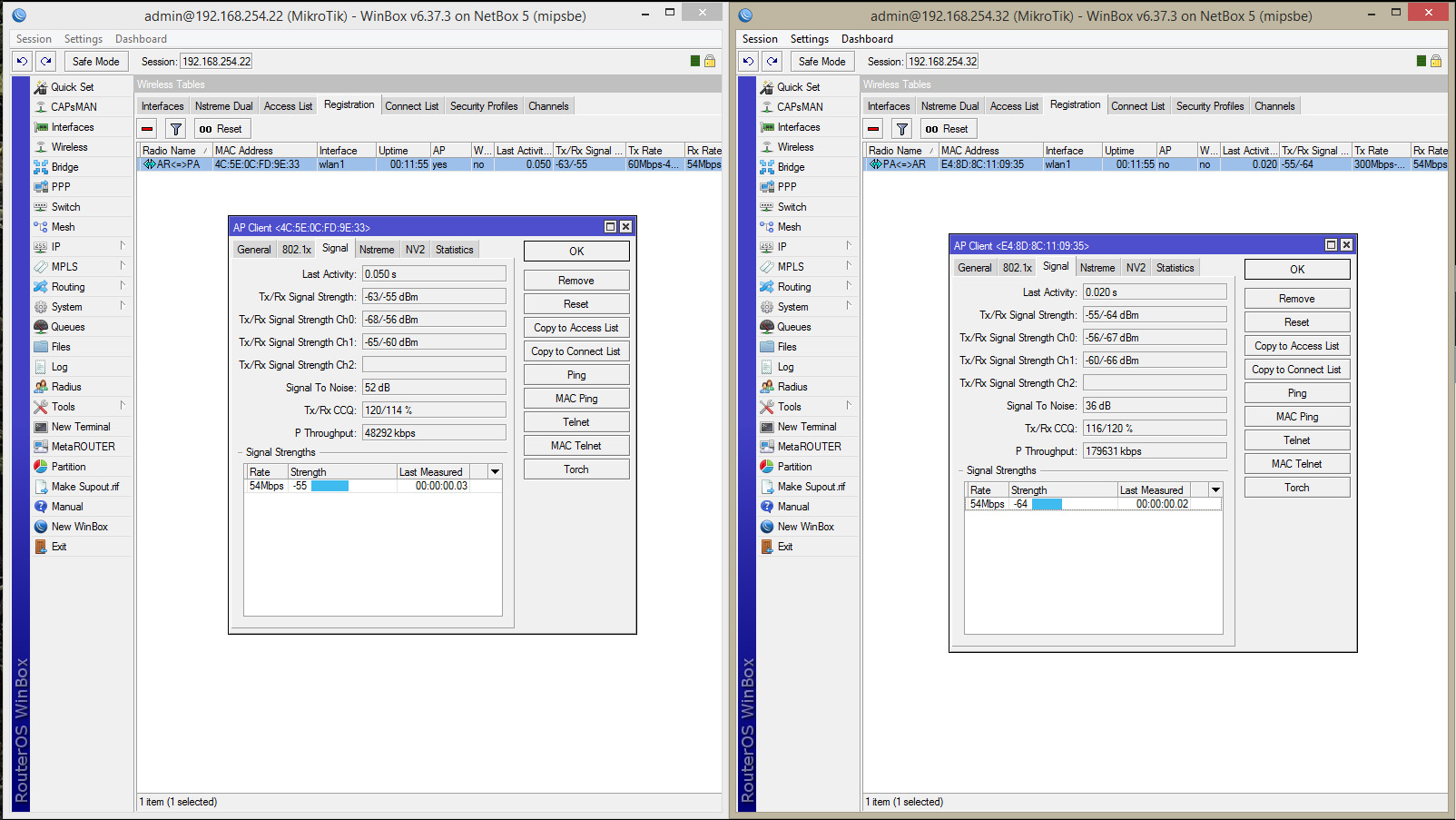Screen dimensions: 1456x820
Task: Open column dropdown in right Signal Strengths table
Action: (1215, 490)
